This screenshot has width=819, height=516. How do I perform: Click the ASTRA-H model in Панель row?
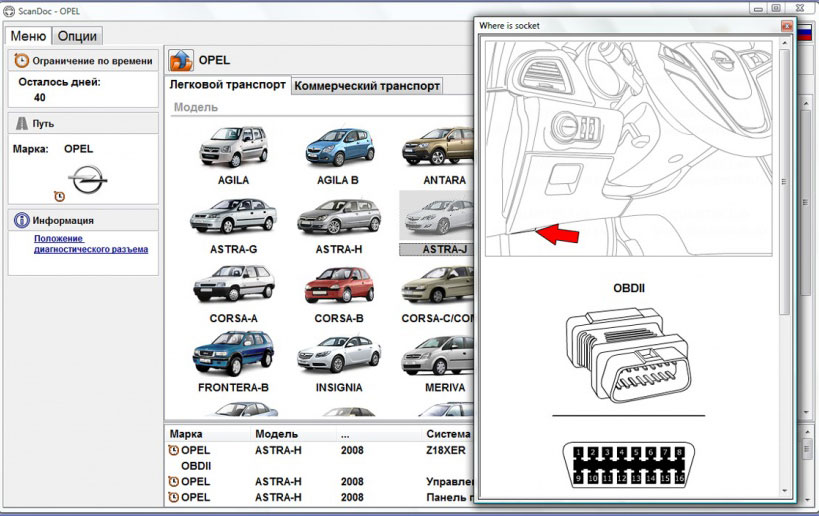(278, 497)
